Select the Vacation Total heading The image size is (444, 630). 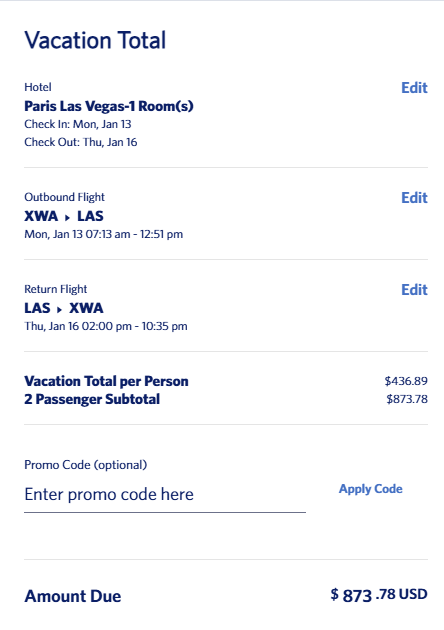(95, 40)
